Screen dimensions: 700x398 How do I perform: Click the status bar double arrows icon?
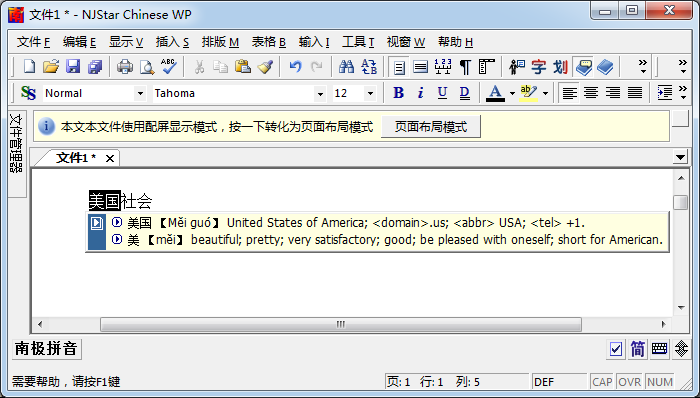coord(681,348)
